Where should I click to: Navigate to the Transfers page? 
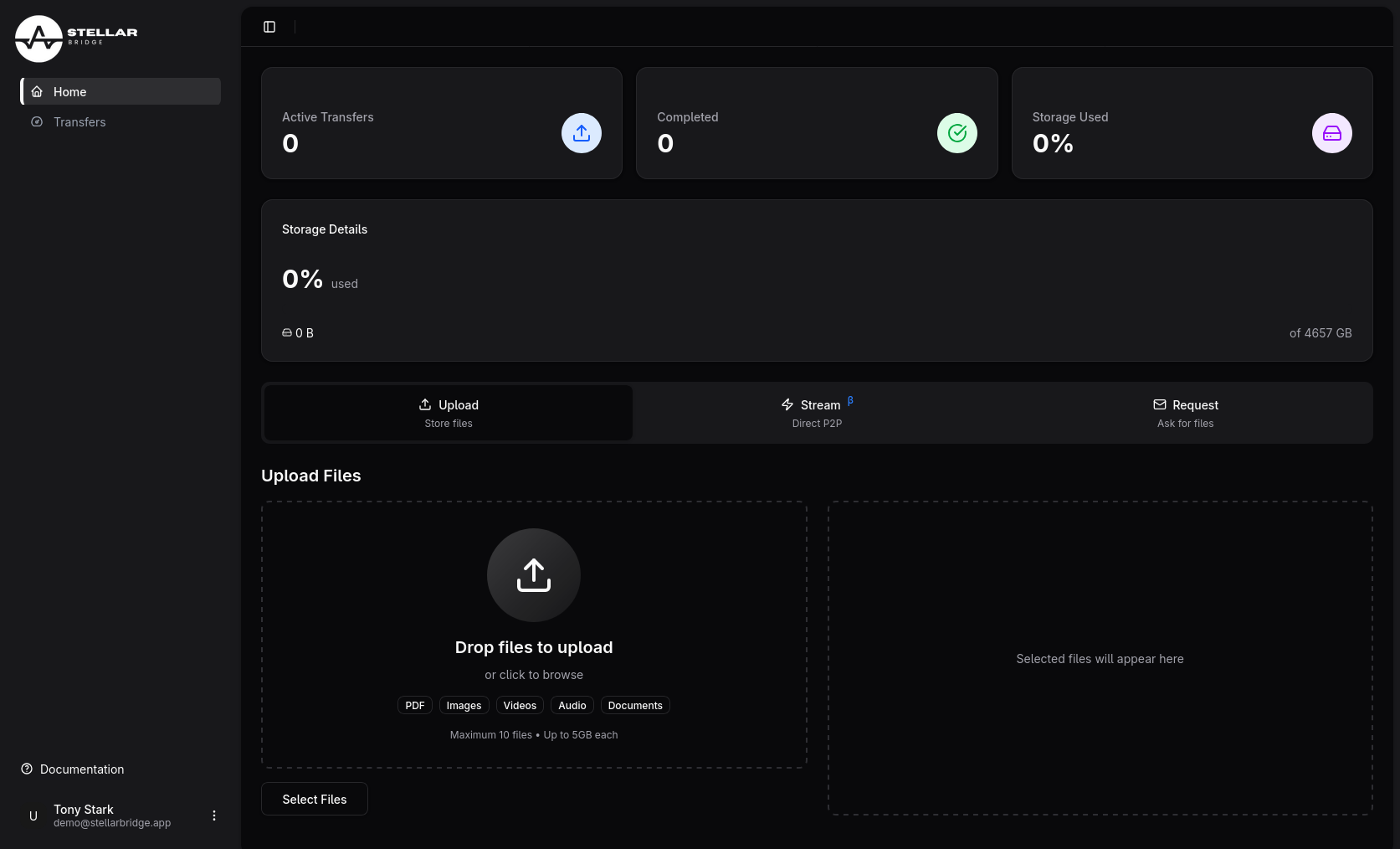tap(79, 121)
